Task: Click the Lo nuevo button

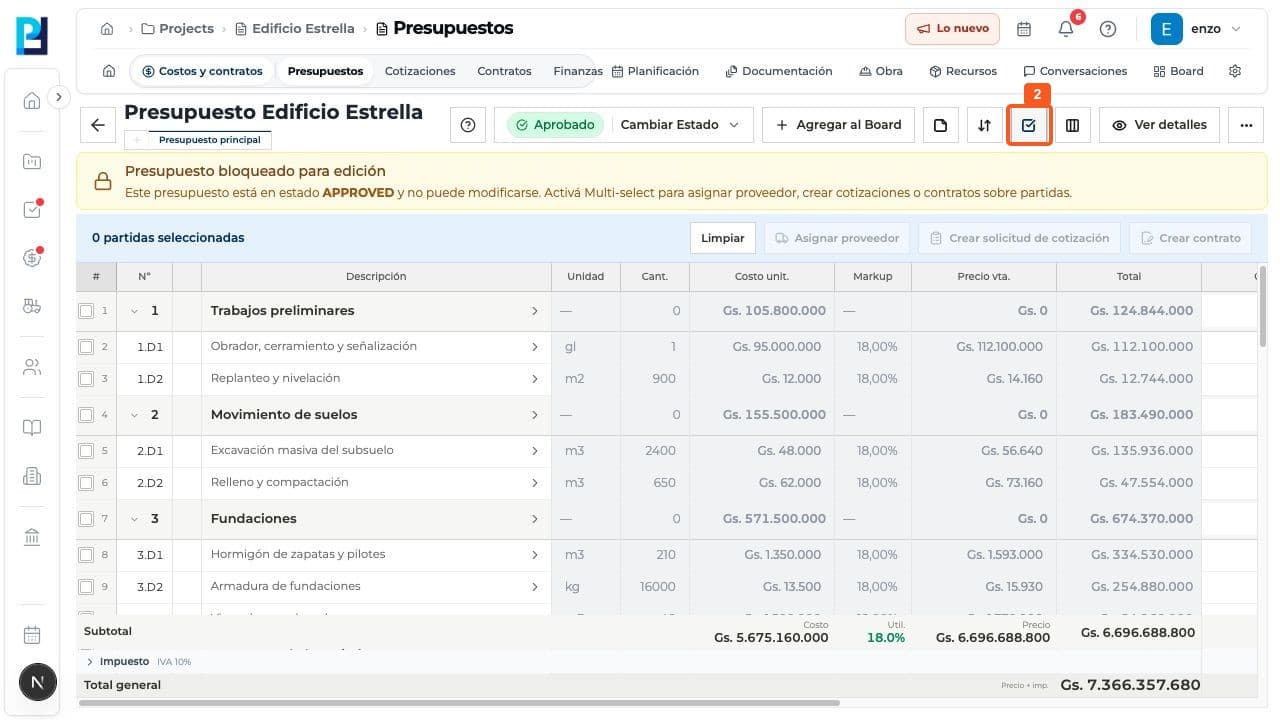Action: coord(953,29)
